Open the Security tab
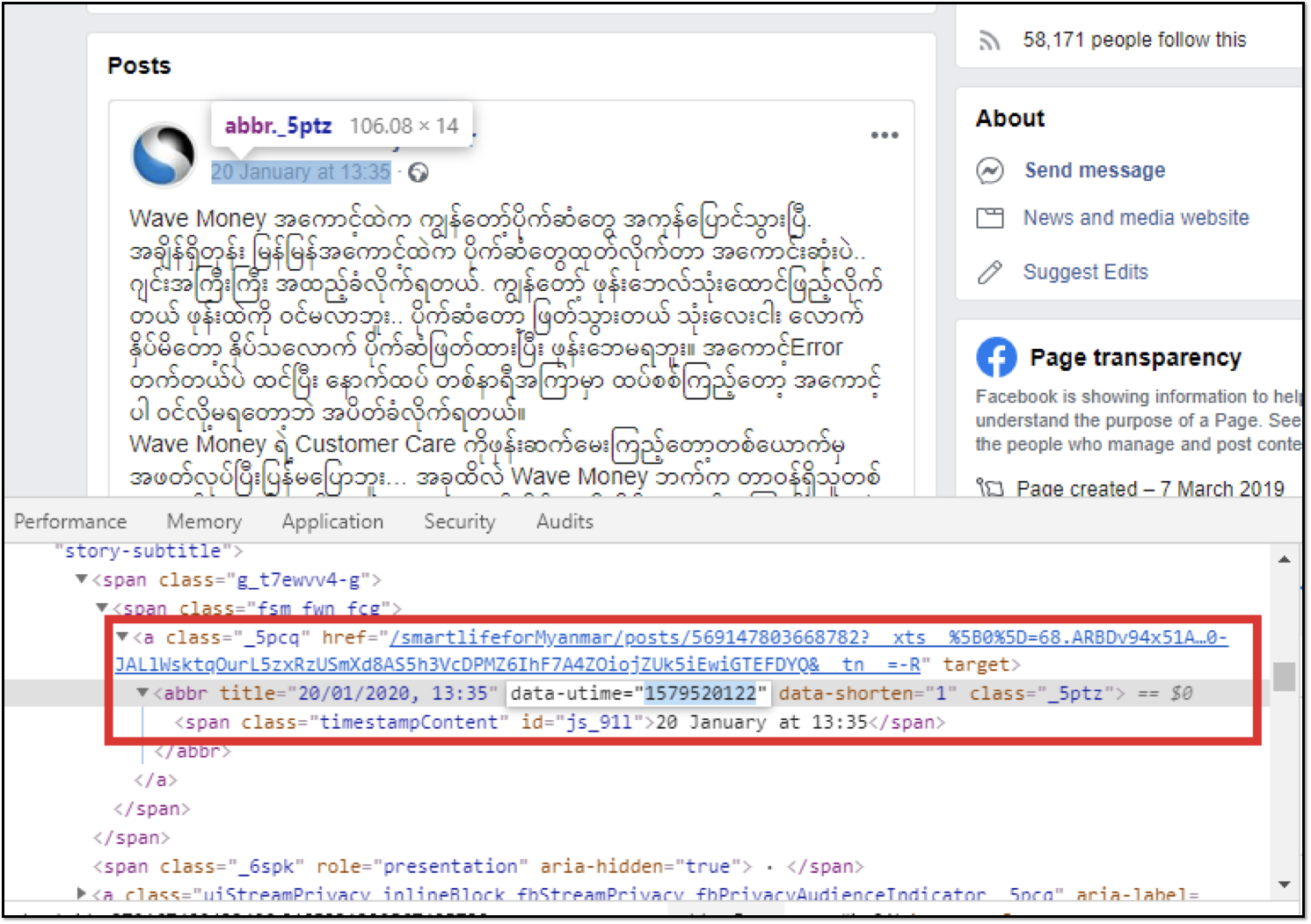Screen dimensions: 1311x924 (x=460, y=522)
